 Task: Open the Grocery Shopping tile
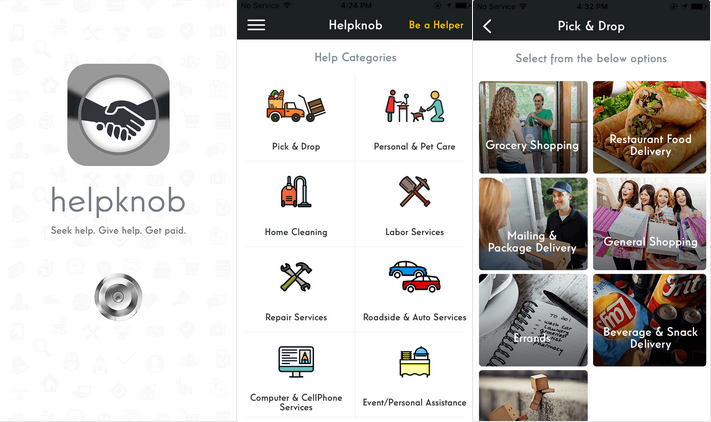click(x=533, y=127)
